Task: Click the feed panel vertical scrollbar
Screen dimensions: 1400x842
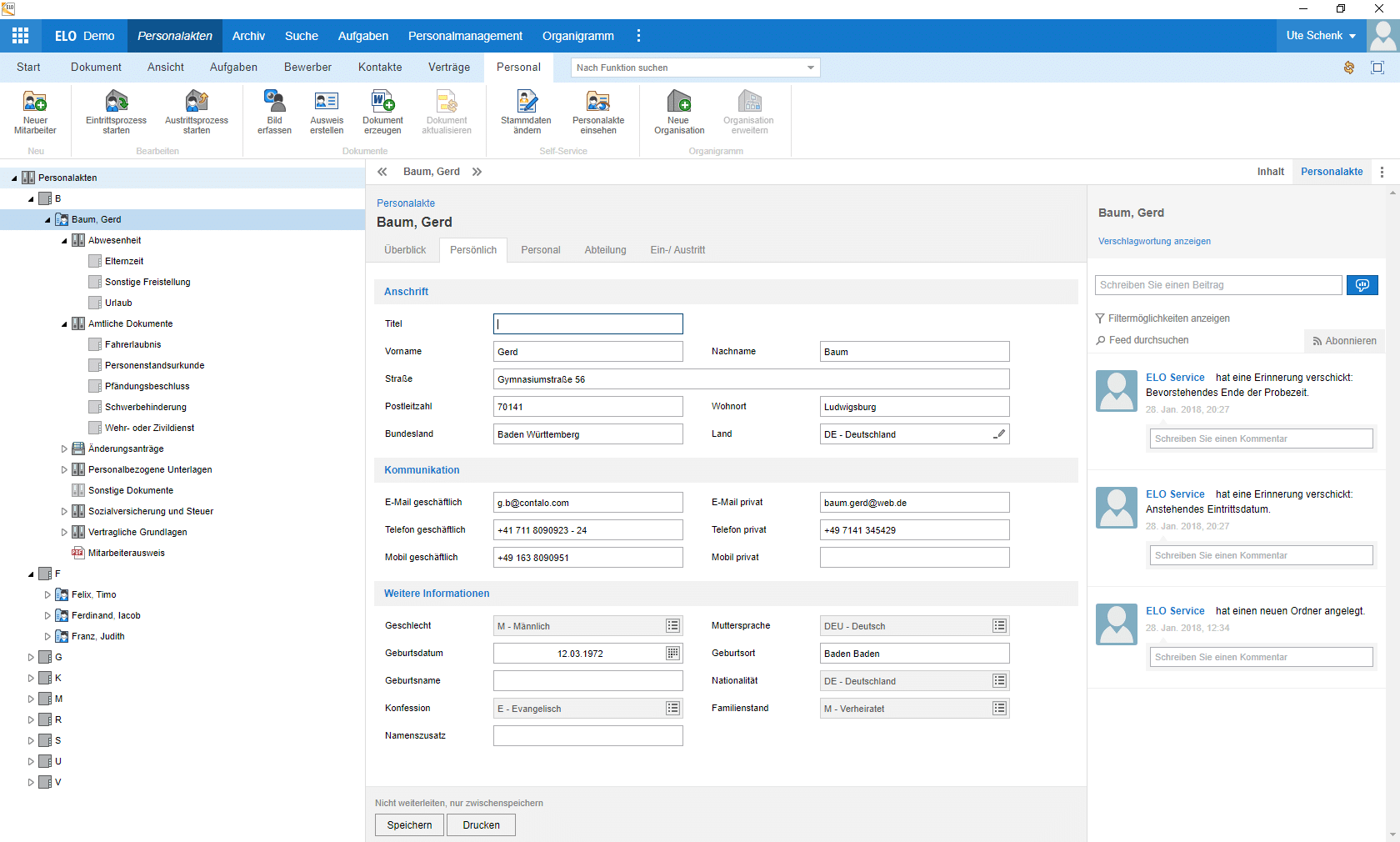Action: point(1393,514)
